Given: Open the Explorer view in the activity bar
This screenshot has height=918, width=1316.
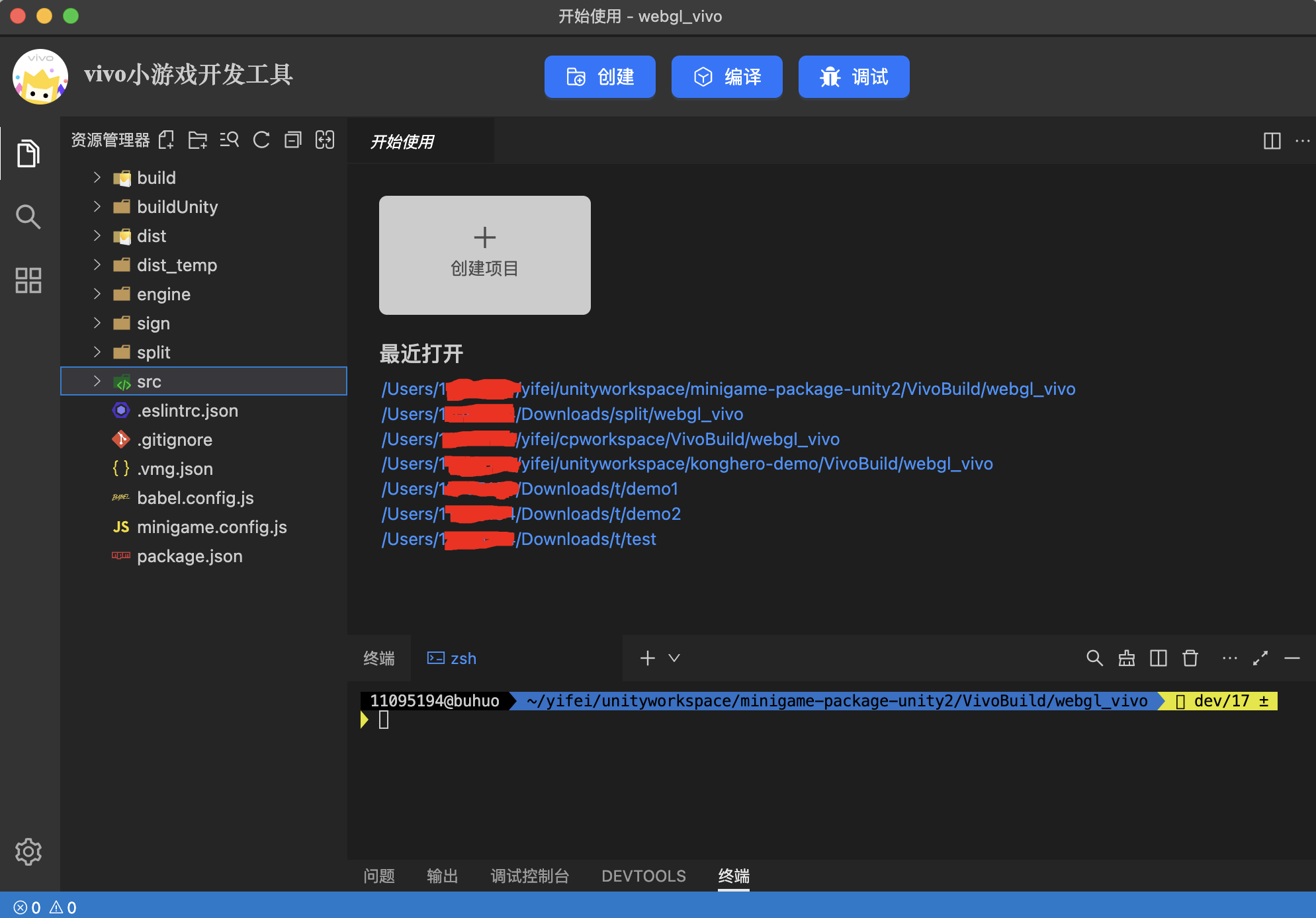Looking at the screenshot, I should (x=28, y=153).
